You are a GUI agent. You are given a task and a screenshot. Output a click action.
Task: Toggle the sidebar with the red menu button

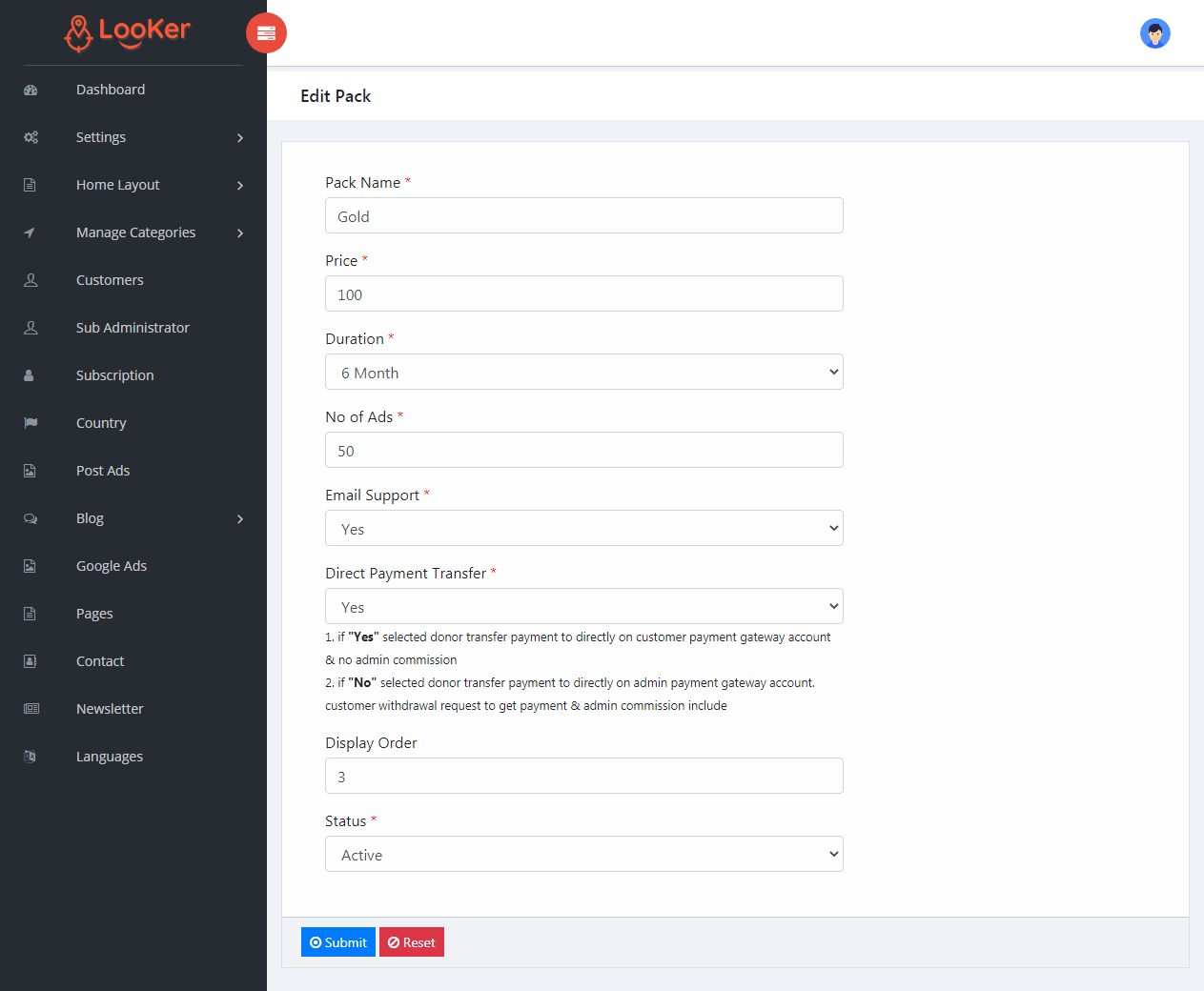pos(266,33)
